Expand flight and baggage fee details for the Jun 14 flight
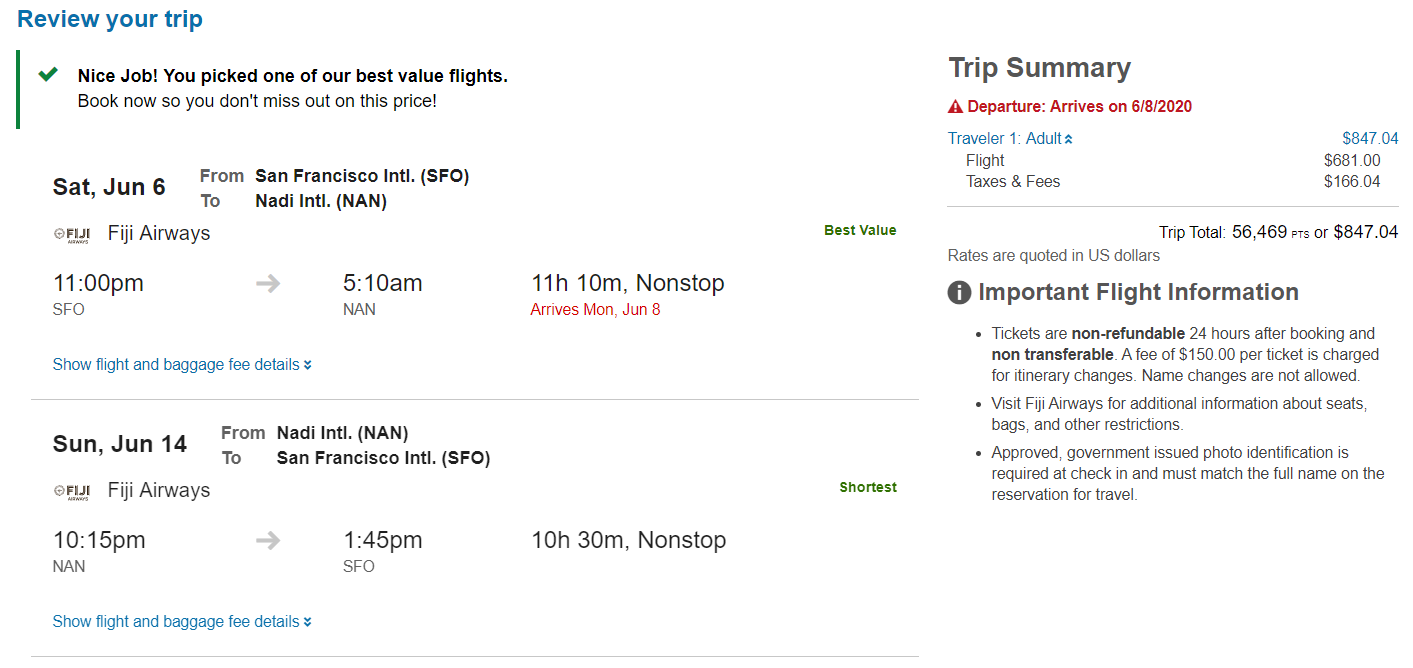The height and width of the screenshot is (668, 1413). (182, 622)
